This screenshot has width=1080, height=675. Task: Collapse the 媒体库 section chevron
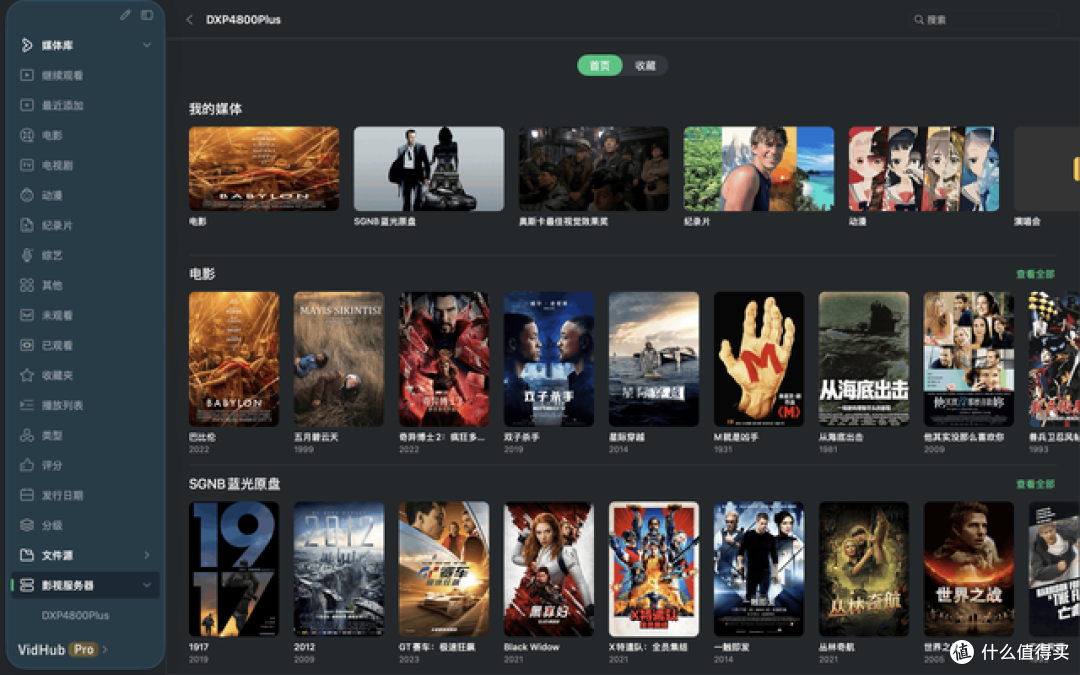[147, 45]
